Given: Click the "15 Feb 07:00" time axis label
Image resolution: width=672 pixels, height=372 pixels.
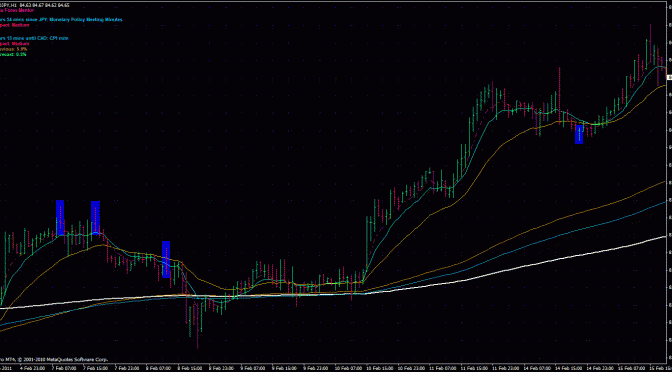Looking at the screenshot, I should 632,368.
